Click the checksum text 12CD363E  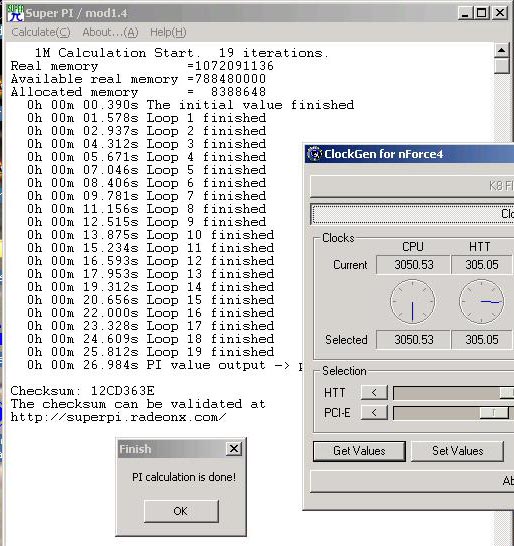(123, 391)
